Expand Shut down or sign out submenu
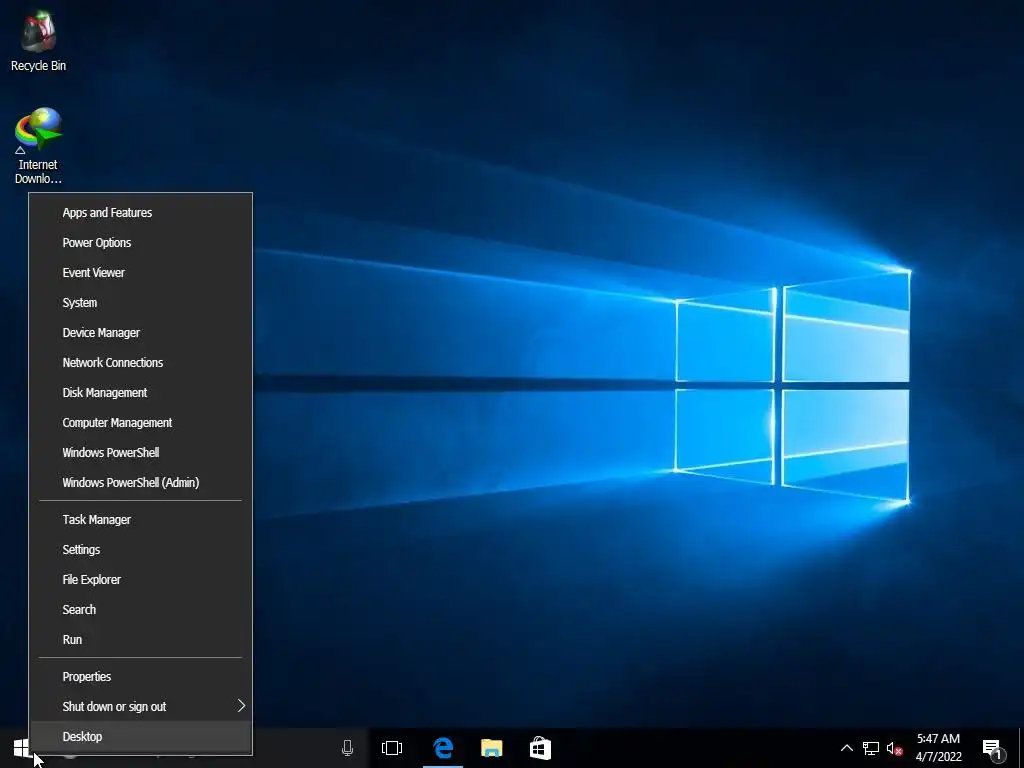This screenshot has width=1024, height=768. [x=140, y=707]
